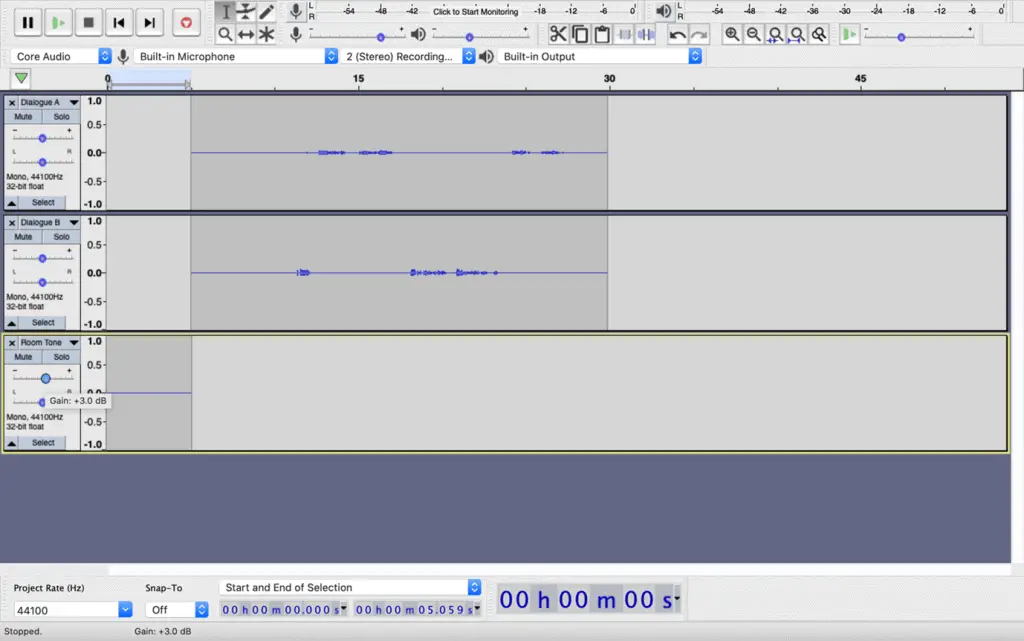Click Select button on Room Tone track
This screenshot has height=641, width=1024.
coord(43,443)
